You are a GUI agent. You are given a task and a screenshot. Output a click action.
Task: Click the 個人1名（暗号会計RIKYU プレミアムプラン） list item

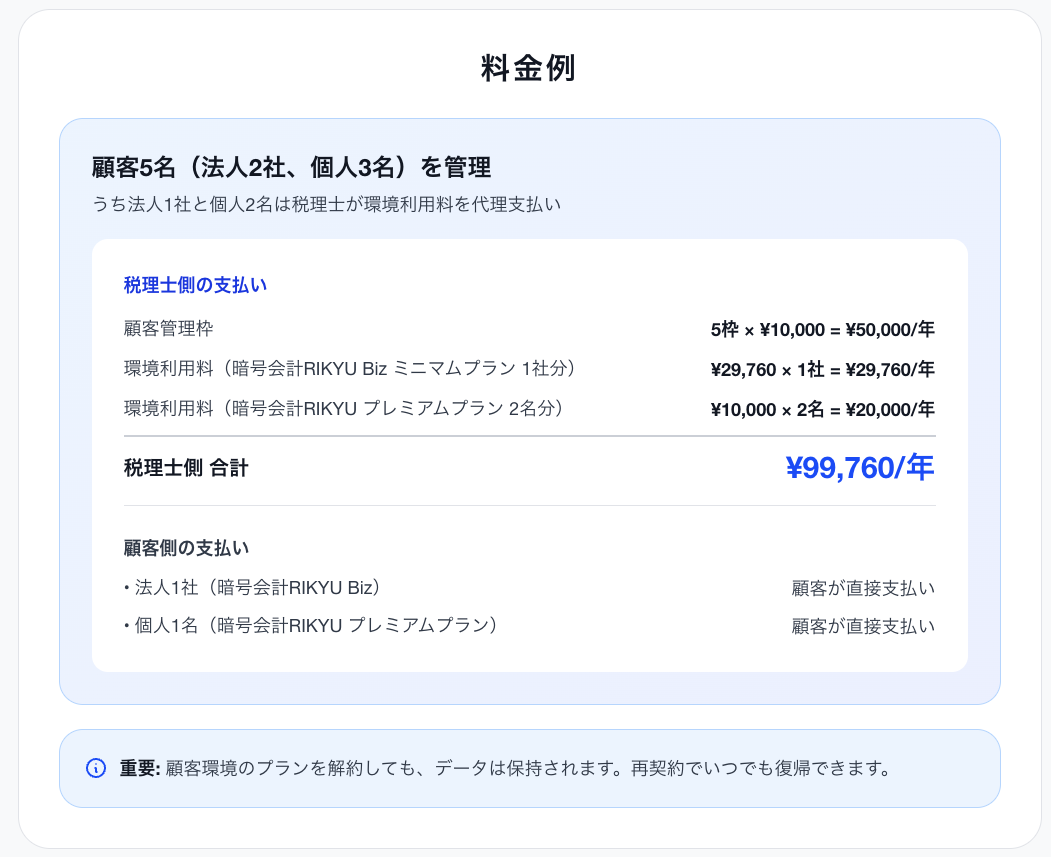coord(312,626)
